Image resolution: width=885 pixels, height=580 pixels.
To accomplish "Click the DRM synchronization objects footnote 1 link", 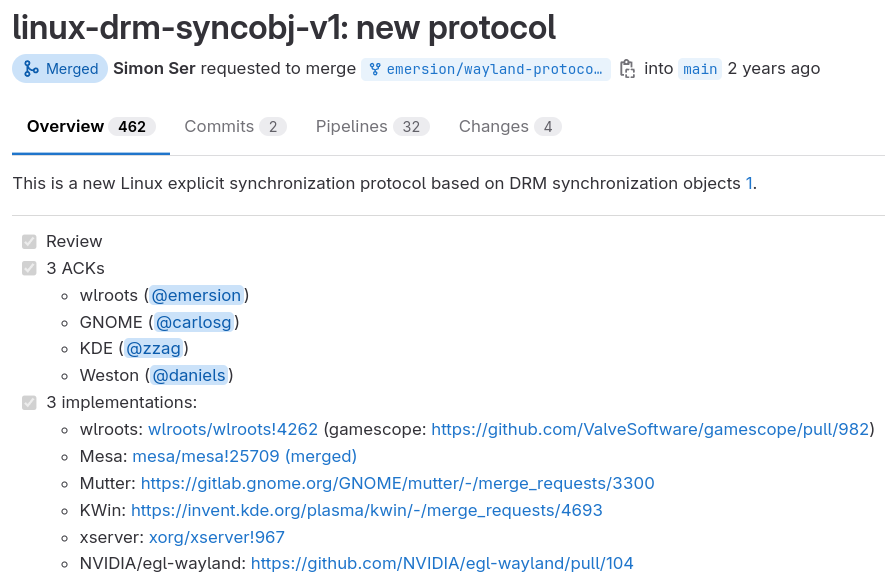I will point(749,183).
